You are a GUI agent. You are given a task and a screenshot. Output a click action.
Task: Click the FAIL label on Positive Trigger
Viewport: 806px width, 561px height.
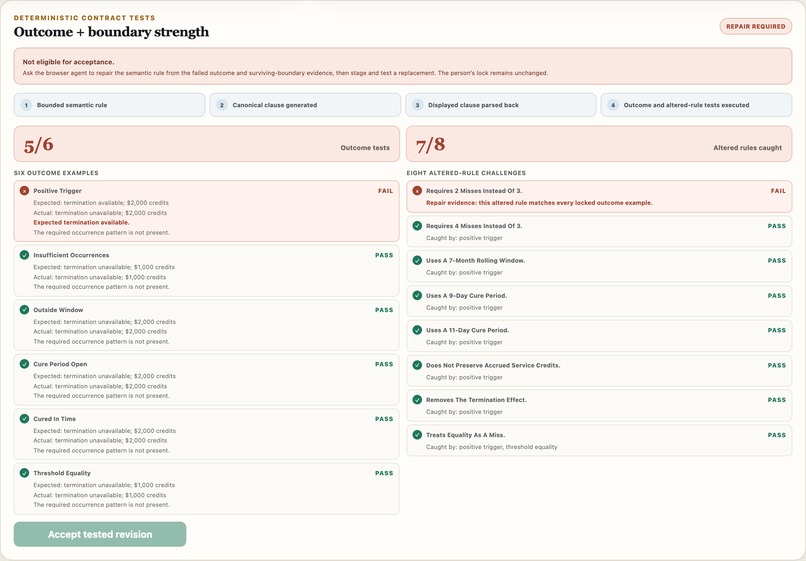(x=386, y=191)
